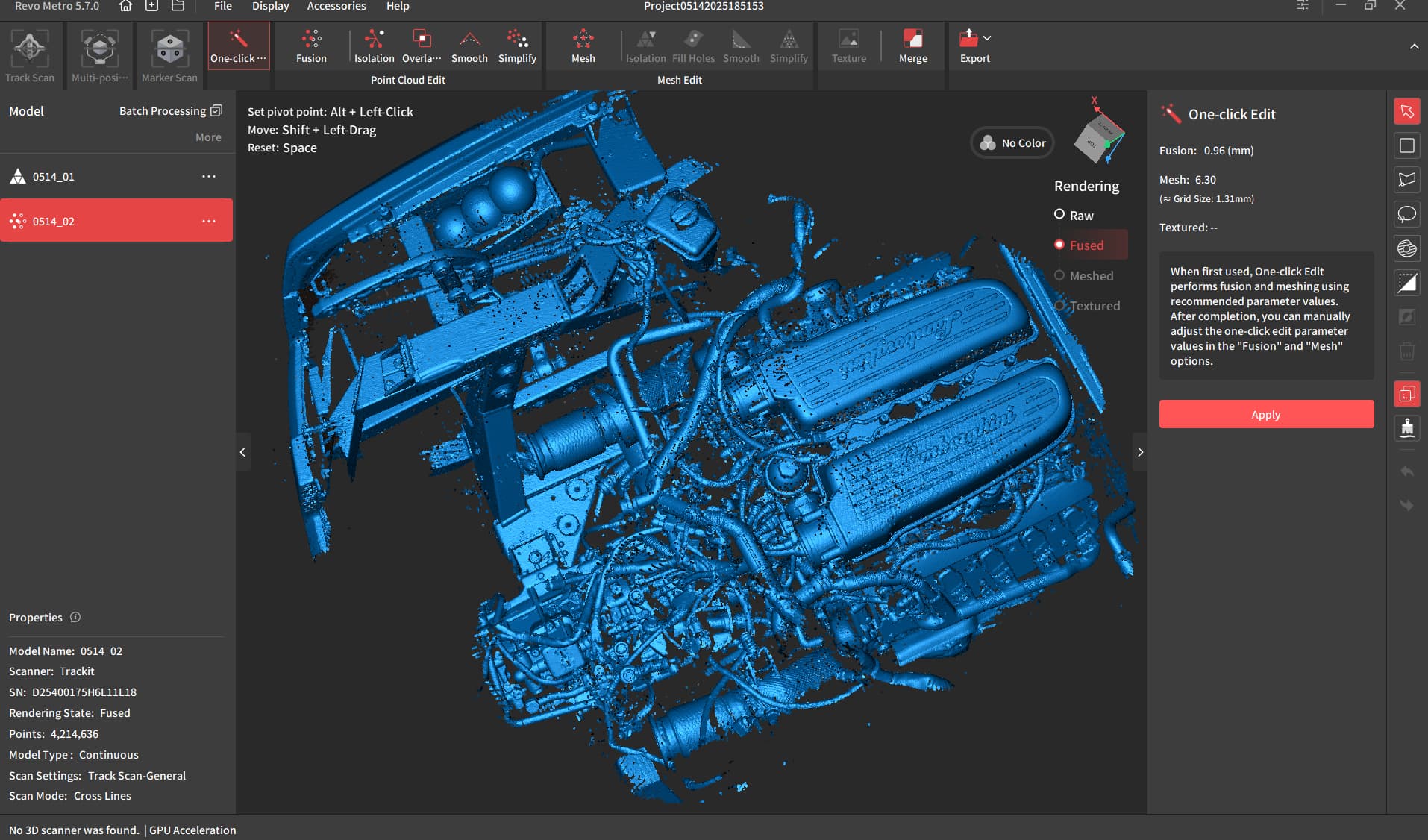
Task: Click the Points count 4,214,636
Action: tap(75, 734)
